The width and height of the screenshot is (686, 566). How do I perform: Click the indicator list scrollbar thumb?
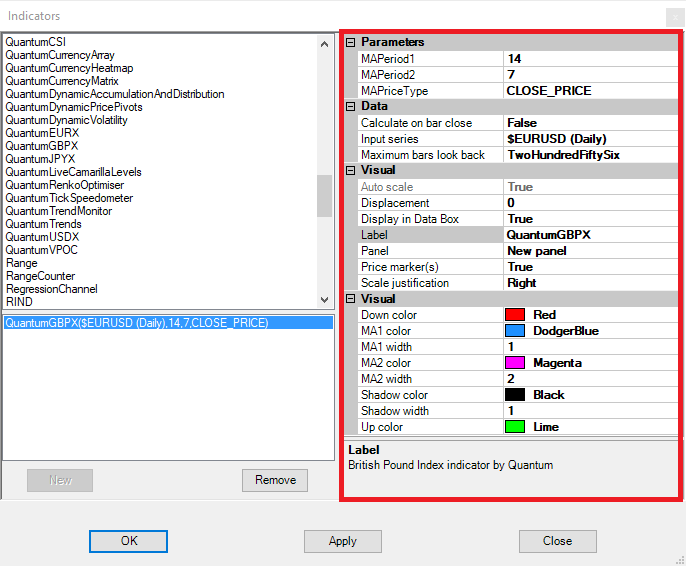pos(324,196)
